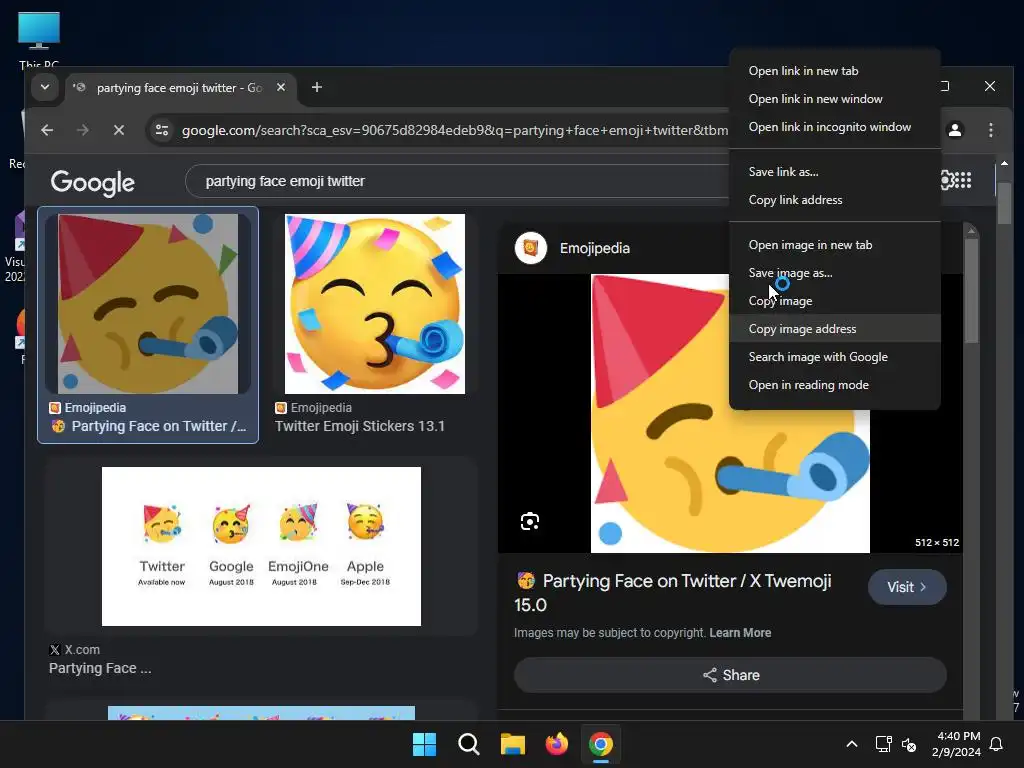Open the Google apps grid icon

pyautogui.click(x=963, y=180)
